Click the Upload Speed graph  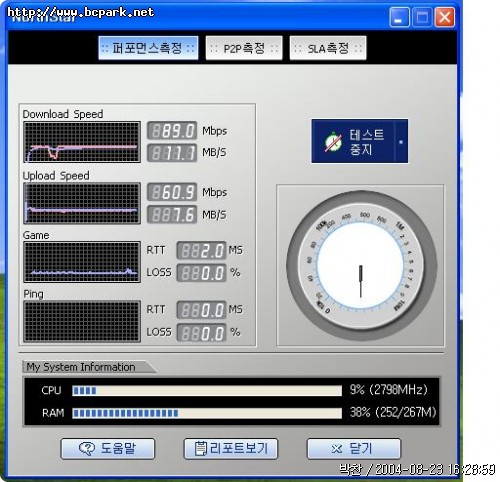[x=82, y=203]
